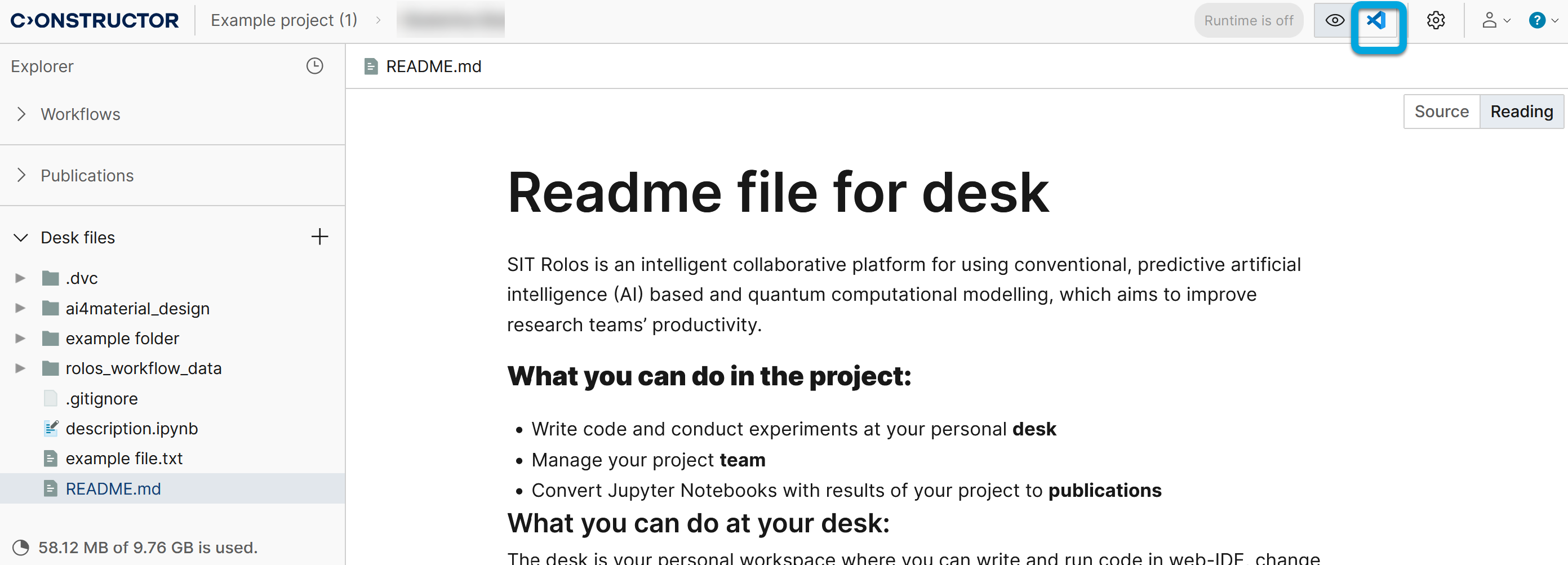1568x565 pixels.
Task: Click the Runtime is off button
Action: click(x=1248, y=21)
